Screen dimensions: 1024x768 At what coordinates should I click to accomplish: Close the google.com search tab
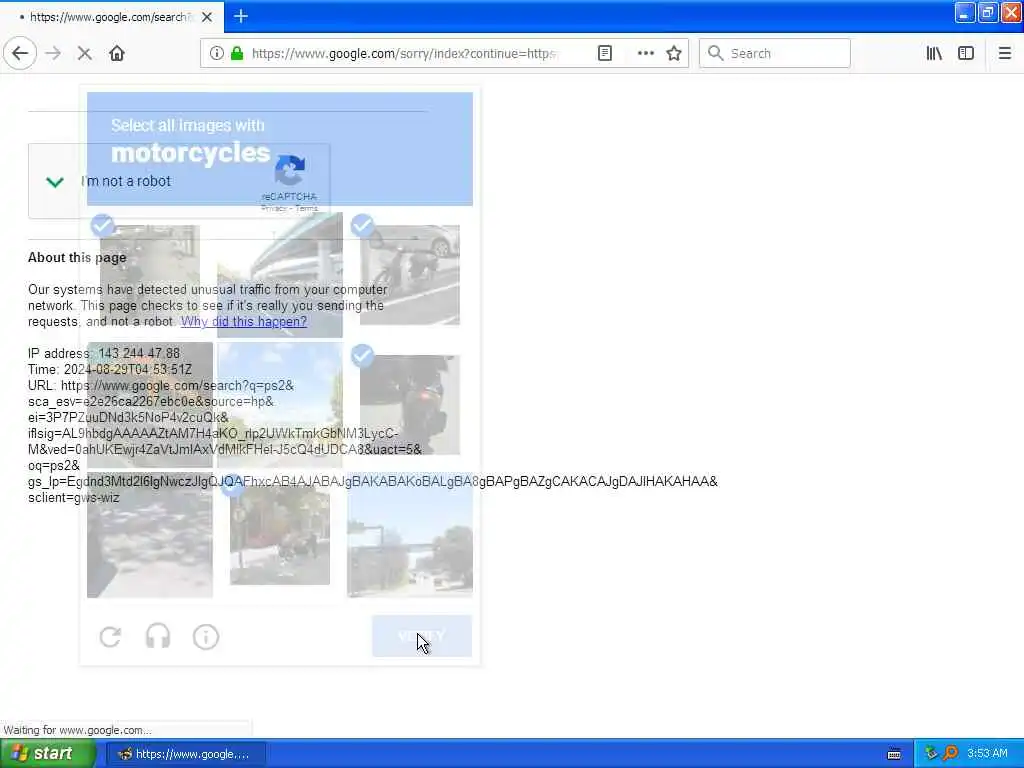[x=206, y=17]
